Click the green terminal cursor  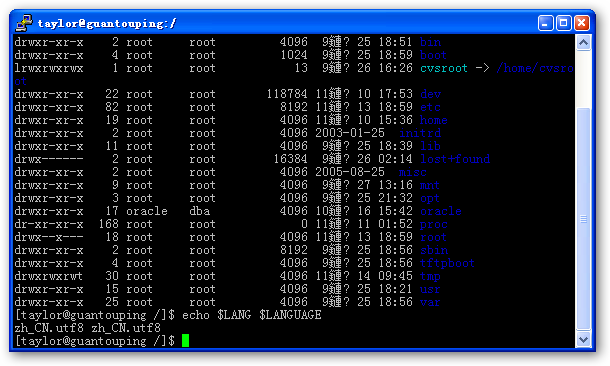186,340
